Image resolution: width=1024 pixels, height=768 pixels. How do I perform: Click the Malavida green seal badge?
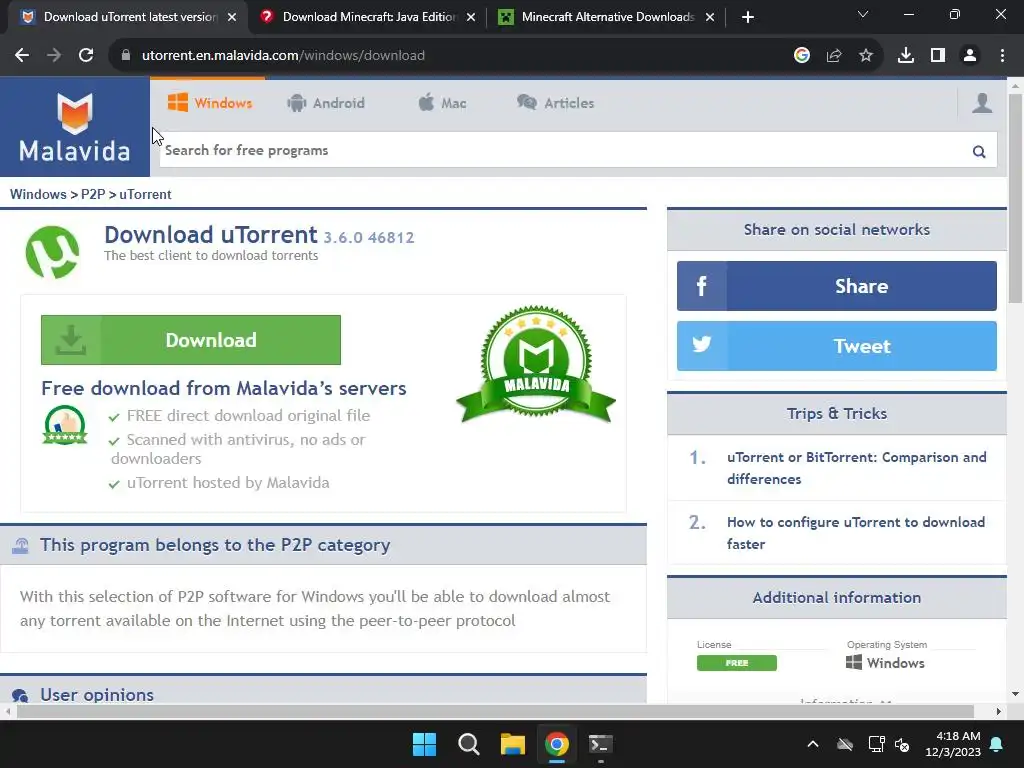536,364
